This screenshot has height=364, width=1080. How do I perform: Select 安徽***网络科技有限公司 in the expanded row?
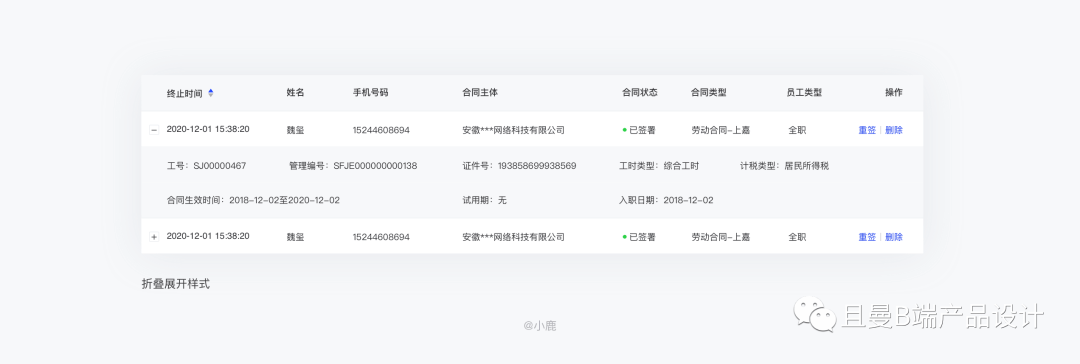(x=513, y=130)
